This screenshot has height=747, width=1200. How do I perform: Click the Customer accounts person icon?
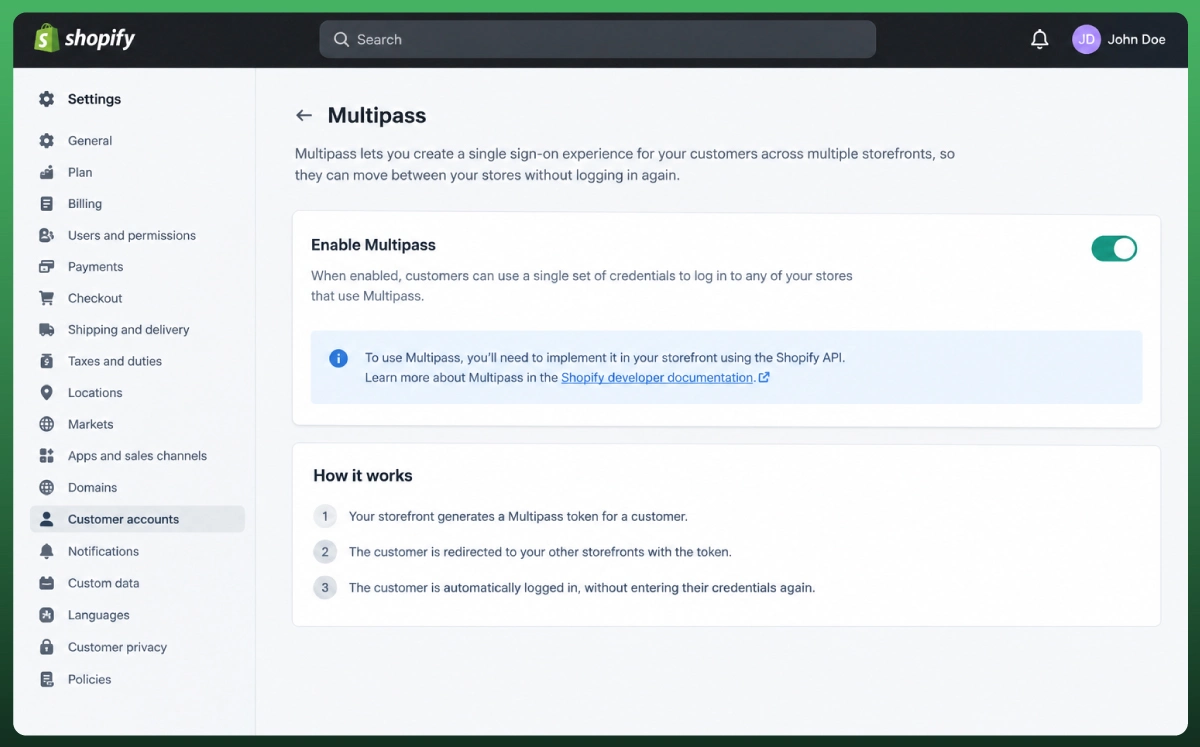click(x=46, y=519)
